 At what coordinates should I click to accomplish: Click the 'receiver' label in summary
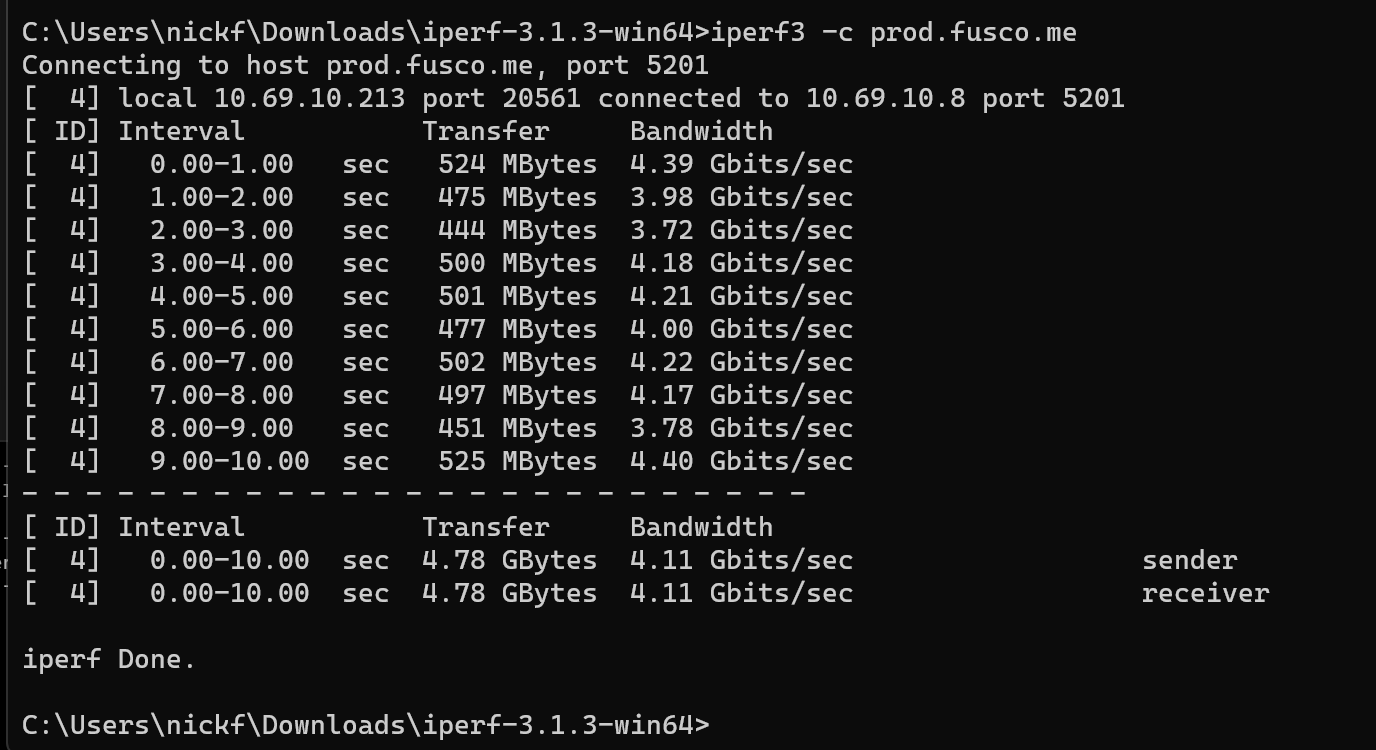pos(1205,594)
